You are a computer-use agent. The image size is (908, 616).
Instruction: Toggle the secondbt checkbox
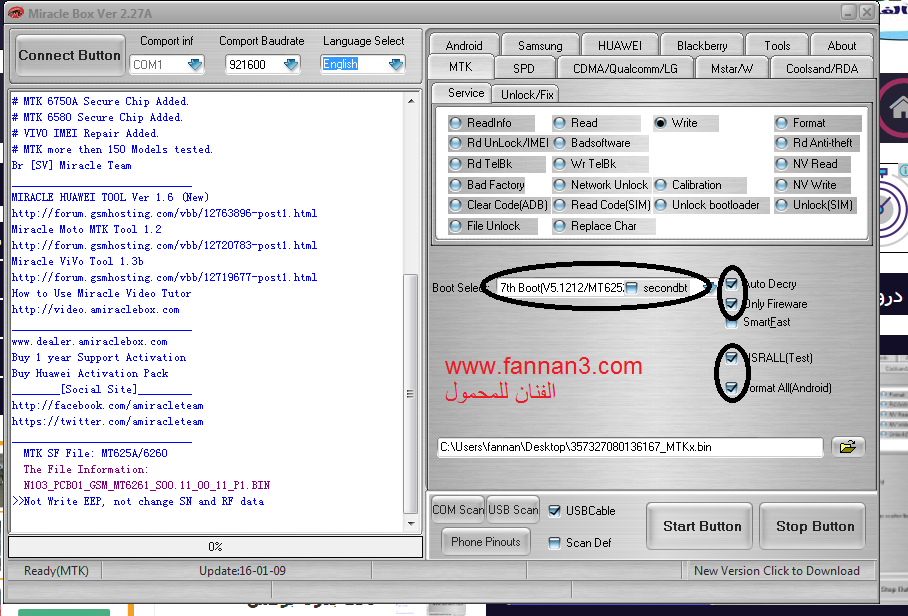(632, 288)
